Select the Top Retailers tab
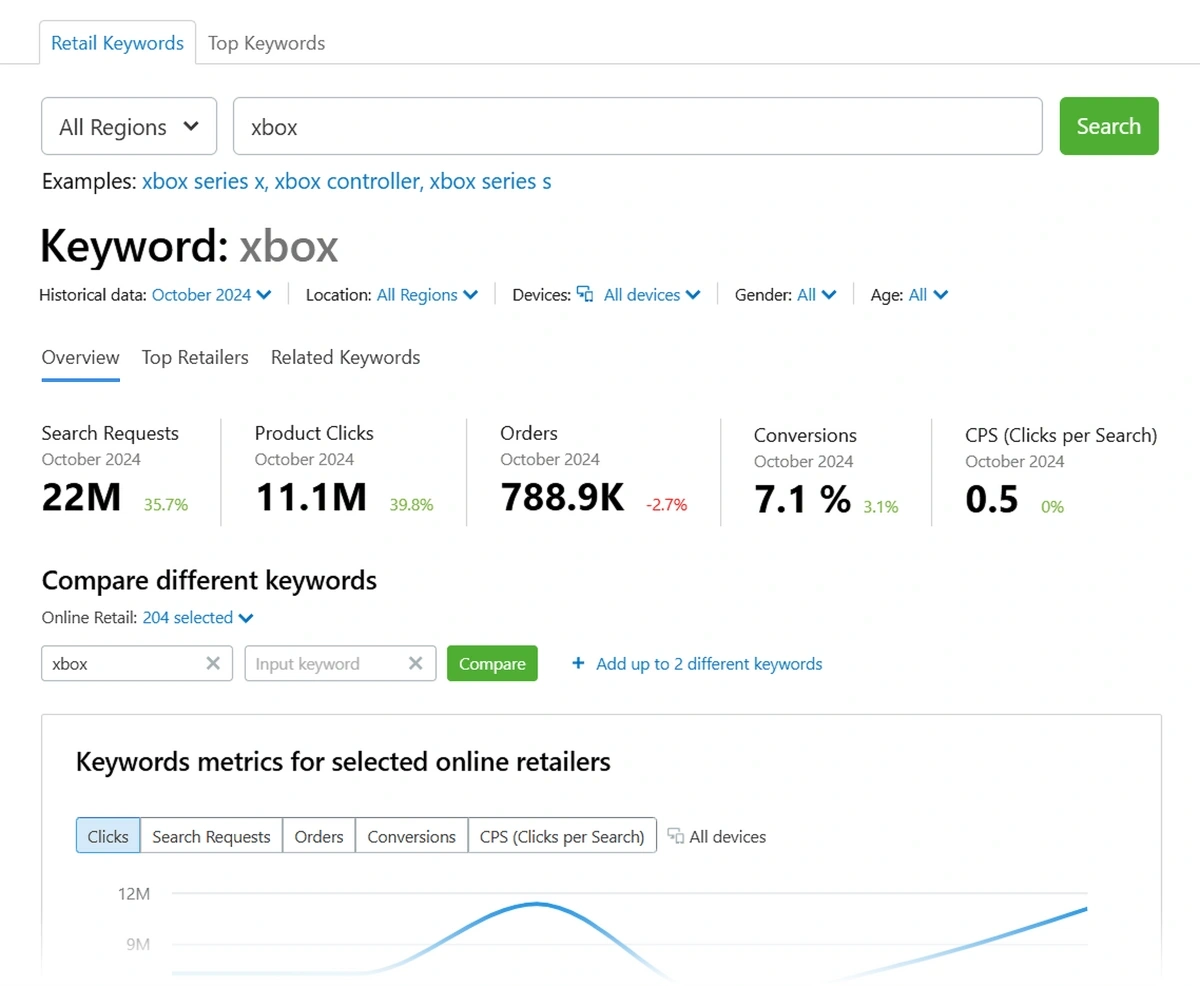 pos(195,358)
